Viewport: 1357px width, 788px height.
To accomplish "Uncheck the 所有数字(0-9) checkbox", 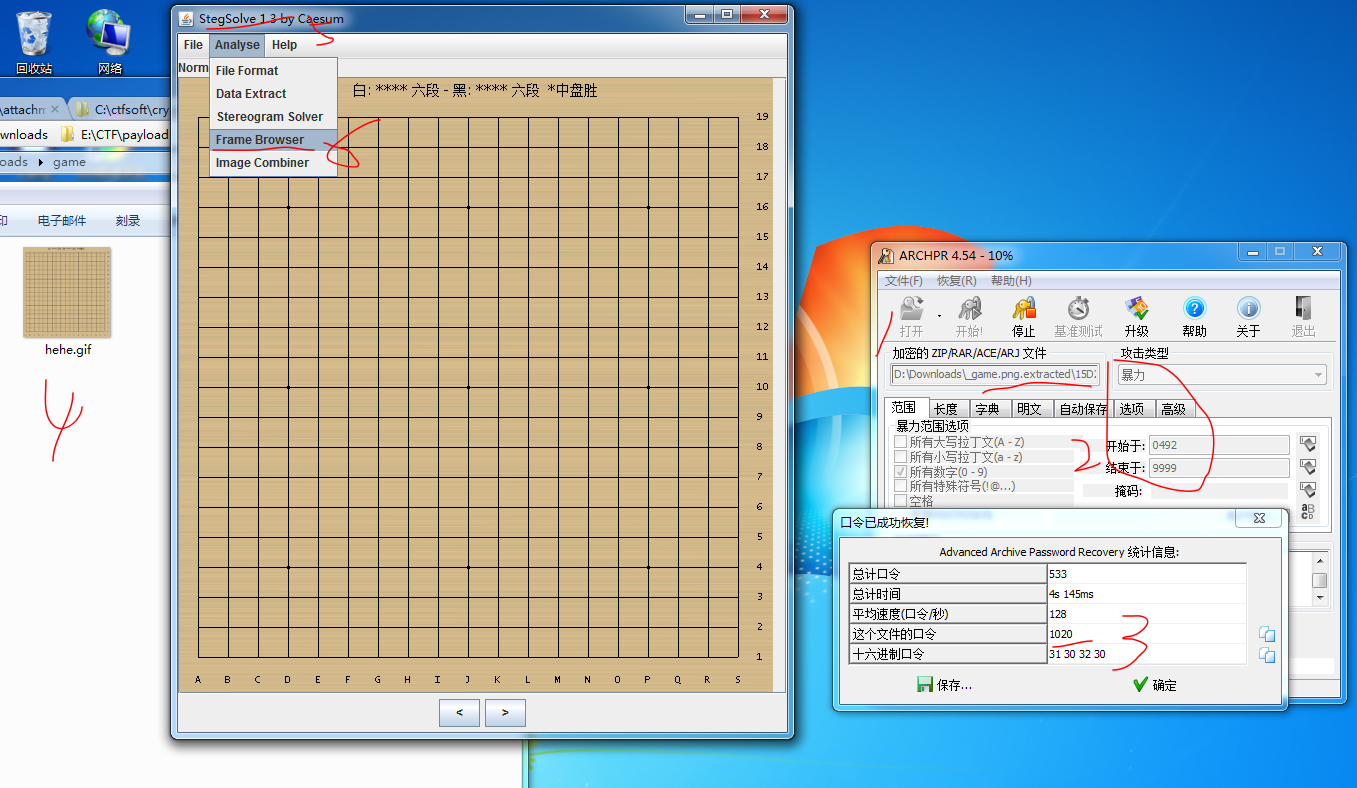I will click(899, 471).
